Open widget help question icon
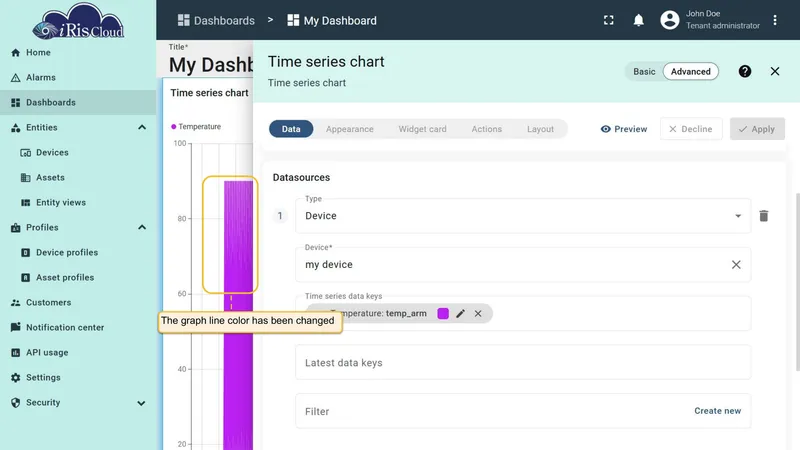The image size is (800, 450). [744, 71]
